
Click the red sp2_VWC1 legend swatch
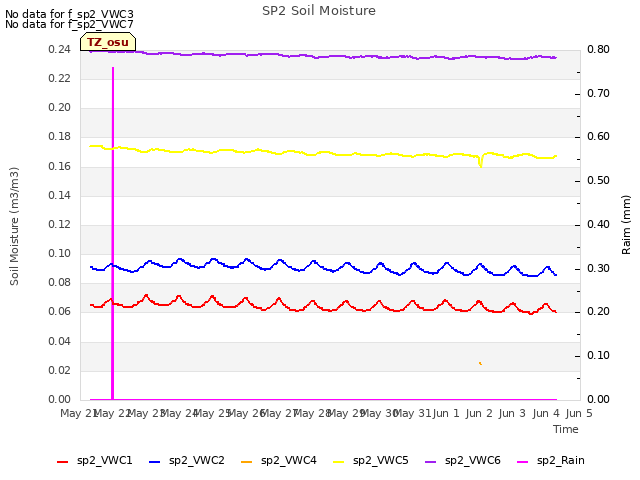tap(62, 462)
